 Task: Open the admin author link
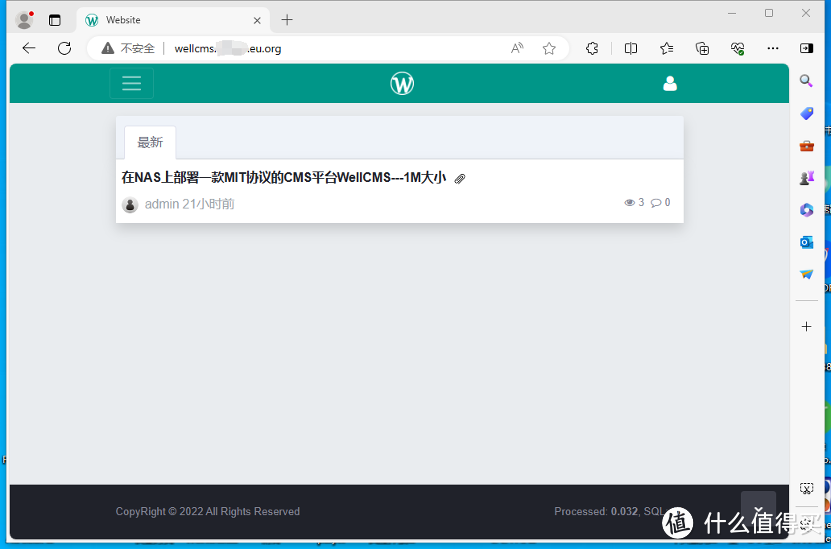click(162, 204)
